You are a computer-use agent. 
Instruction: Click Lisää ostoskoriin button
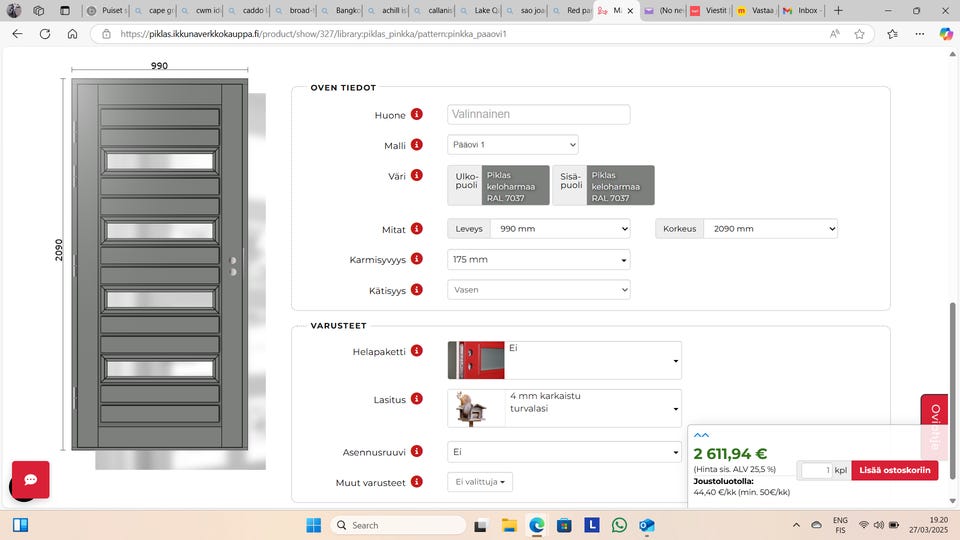(x=894, y=470)
